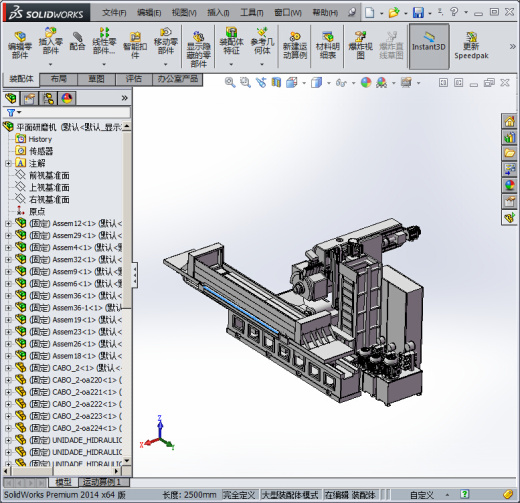Open the filter dropdown arrow in feature tree
The image size is (520, 503).
pos(19,112)
